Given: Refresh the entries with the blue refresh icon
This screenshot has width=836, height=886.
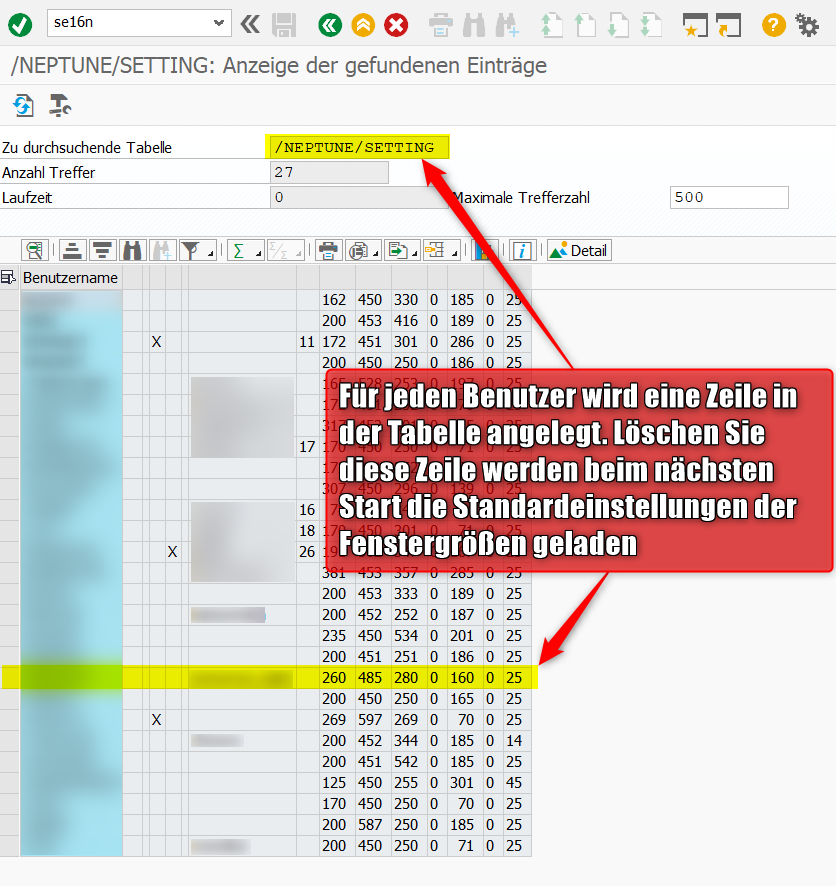Looking at the screenshot, I should click(24, 106).
